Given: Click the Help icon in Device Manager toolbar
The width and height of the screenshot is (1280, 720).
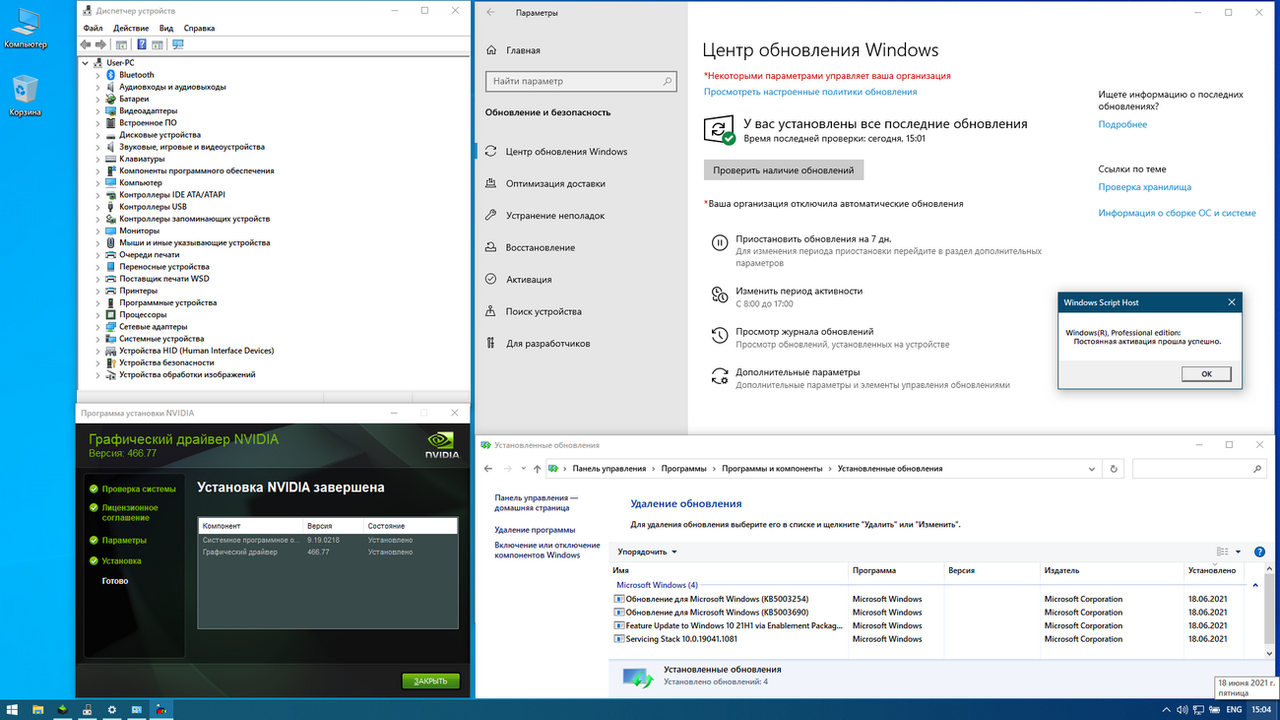Looking at the screenshot, I should point(141,45).
